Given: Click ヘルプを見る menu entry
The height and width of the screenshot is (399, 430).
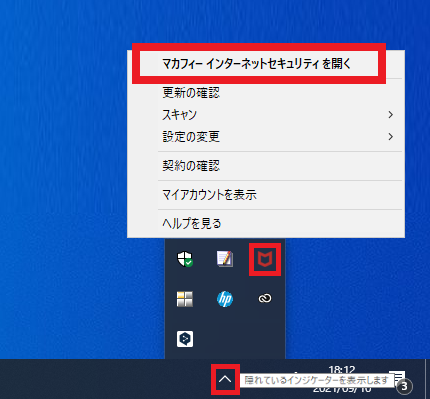Looking at the screenshot, I should click(266, 223).
